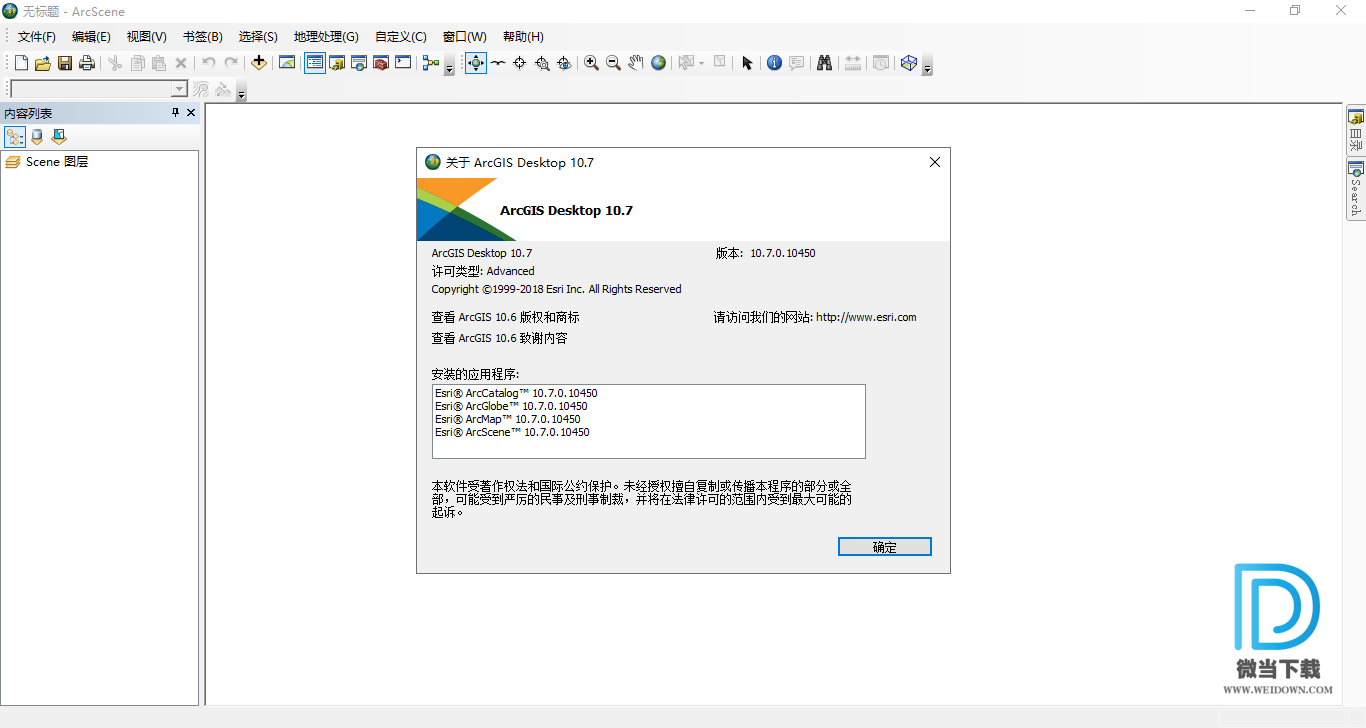Open the 视图(V) menu
Viewport: 1366px width, 728px height.
[x=146, y=37]
